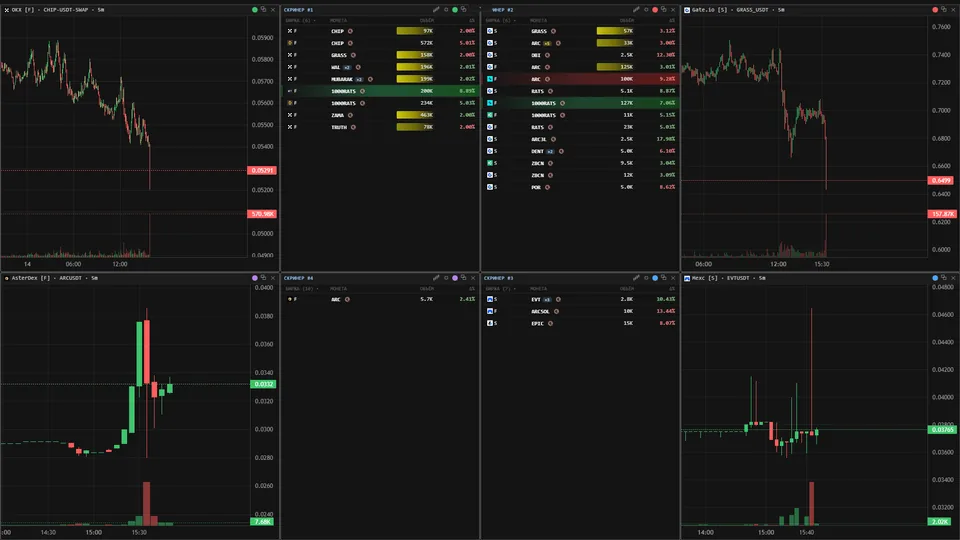Open settings gear in Screener #1 header

click(x=446, y=10)
